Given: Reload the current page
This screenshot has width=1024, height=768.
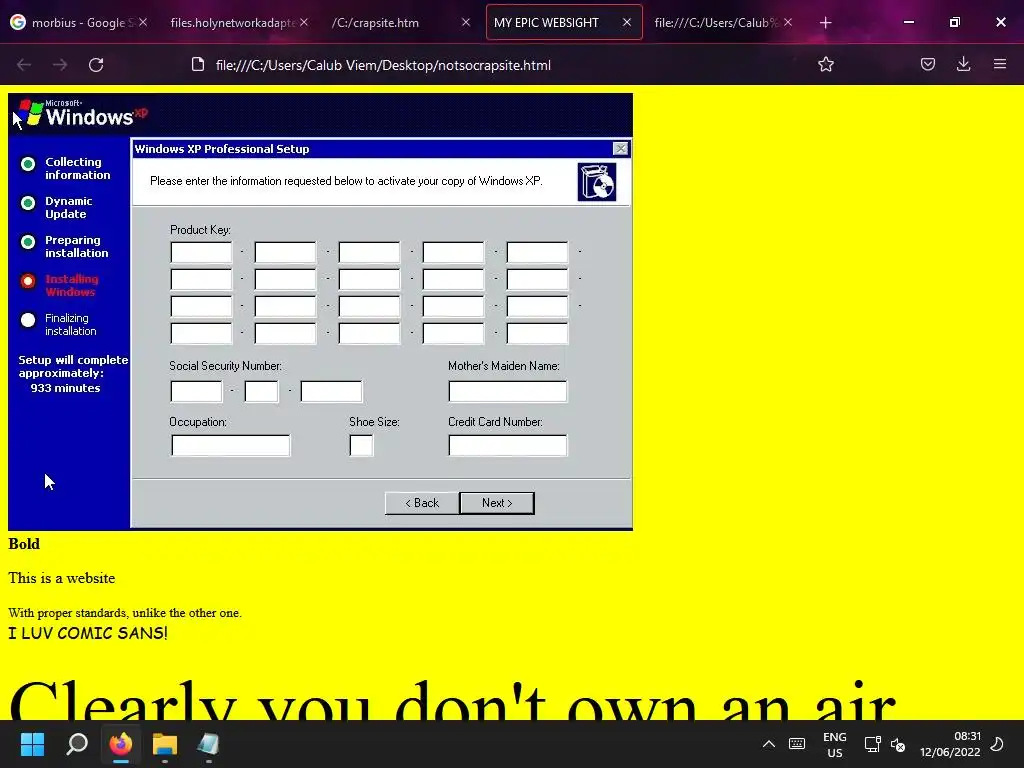Looking at the screenshot, I should click(x=96, y=65).
